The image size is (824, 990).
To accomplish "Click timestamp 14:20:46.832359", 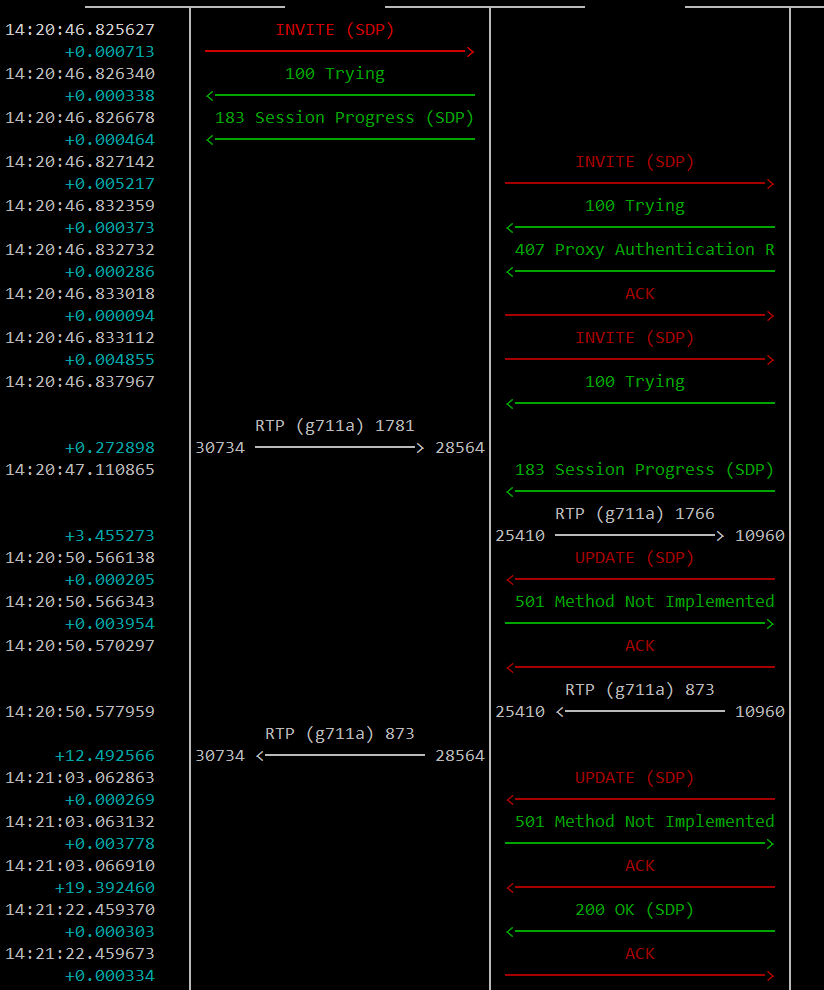I will [x=80, y=206].
